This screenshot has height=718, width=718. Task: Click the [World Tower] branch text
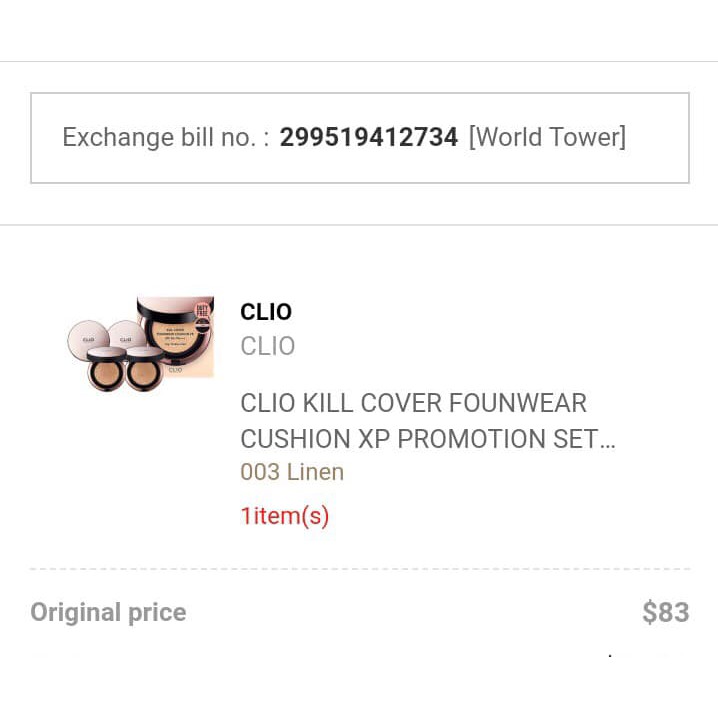click(547, 138)
